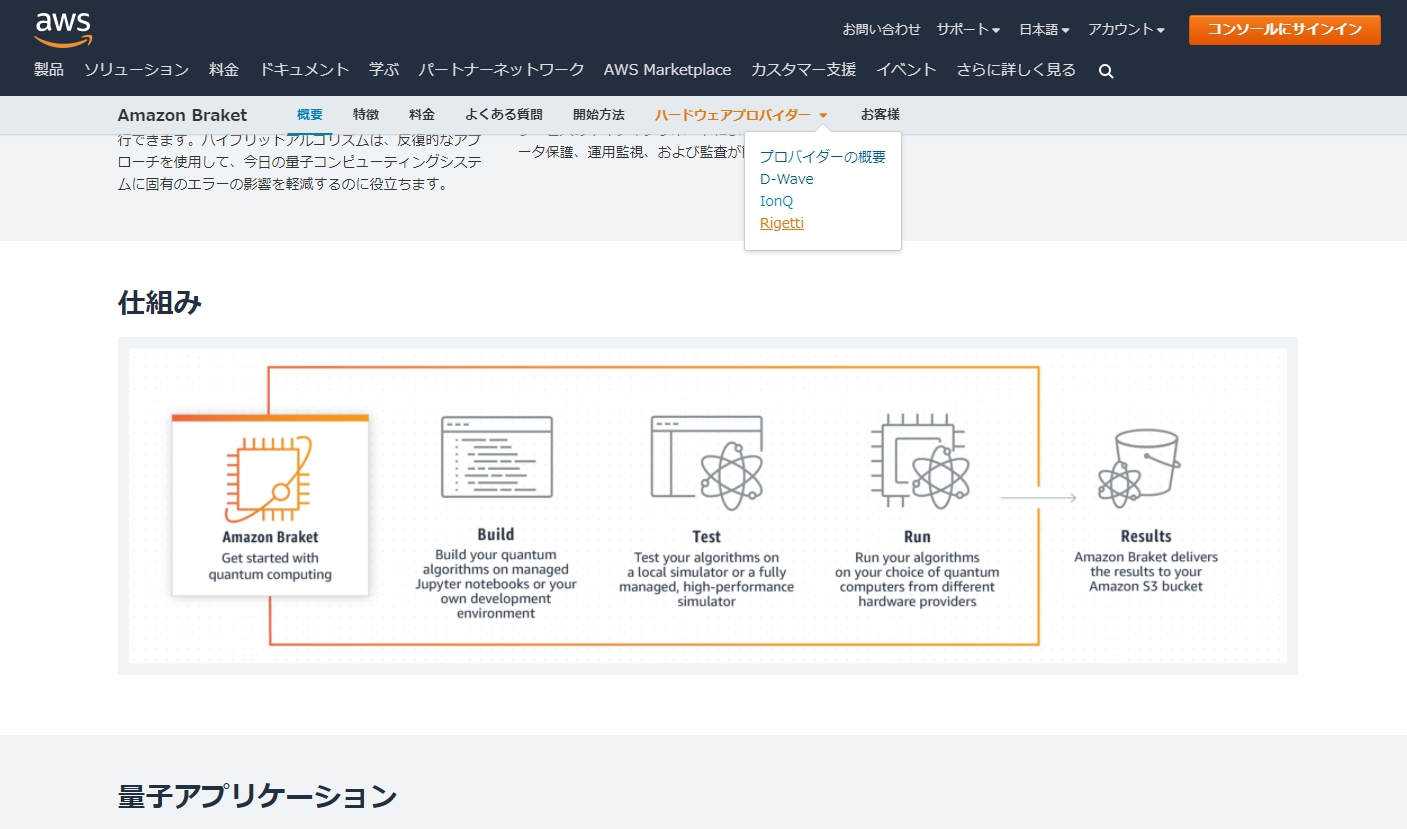Expand the アカウント dropdown
The image size is (1407, 829).
point(1125,29)
